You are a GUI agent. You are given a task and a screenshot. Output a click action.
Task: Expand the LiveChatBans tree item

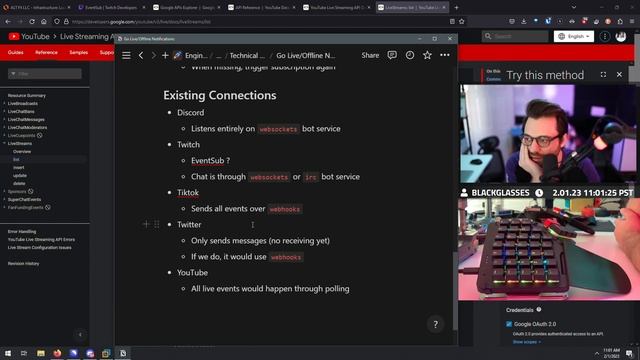pyautogui.click(x=4, y=111)
